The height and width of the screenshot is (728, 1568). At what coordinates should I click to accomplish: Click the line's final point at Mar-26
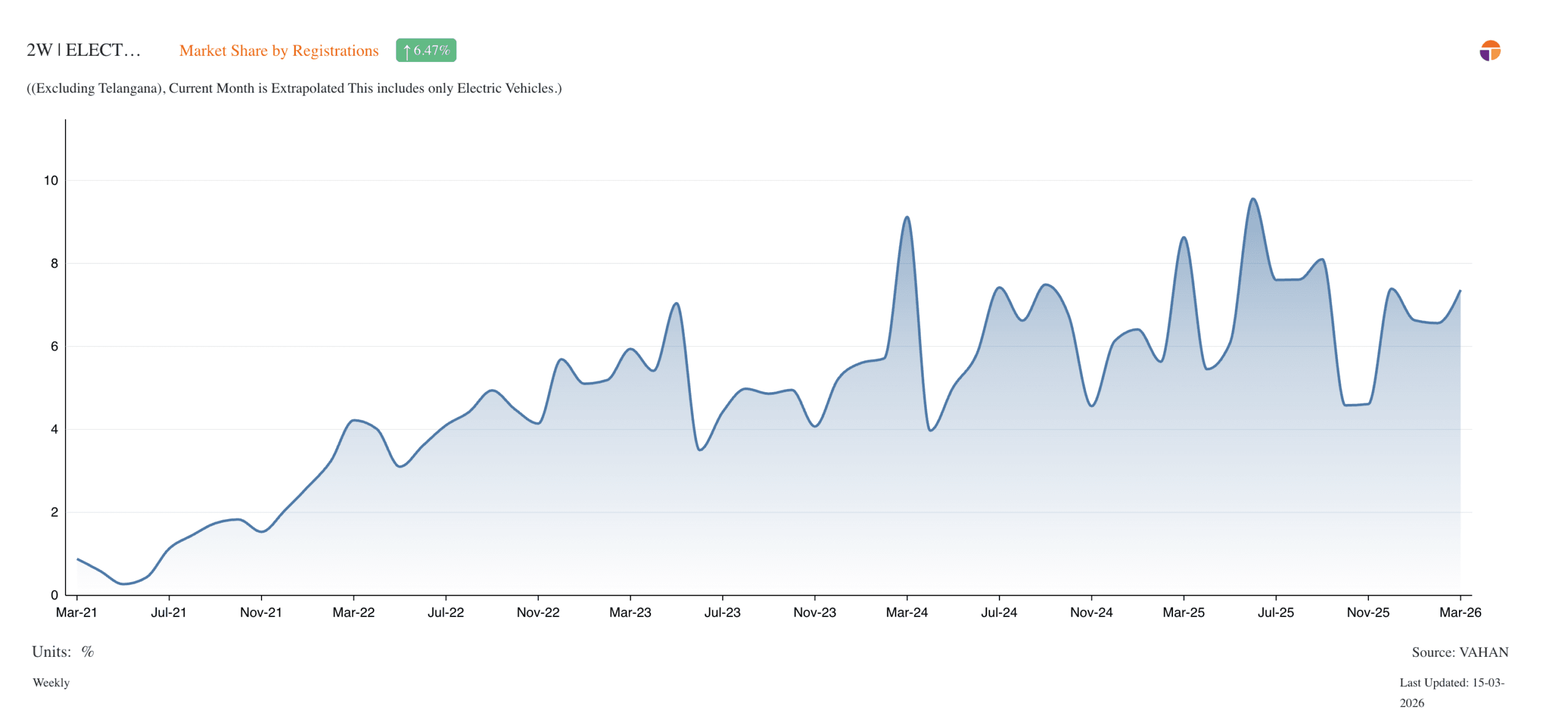coord(1460,291)
